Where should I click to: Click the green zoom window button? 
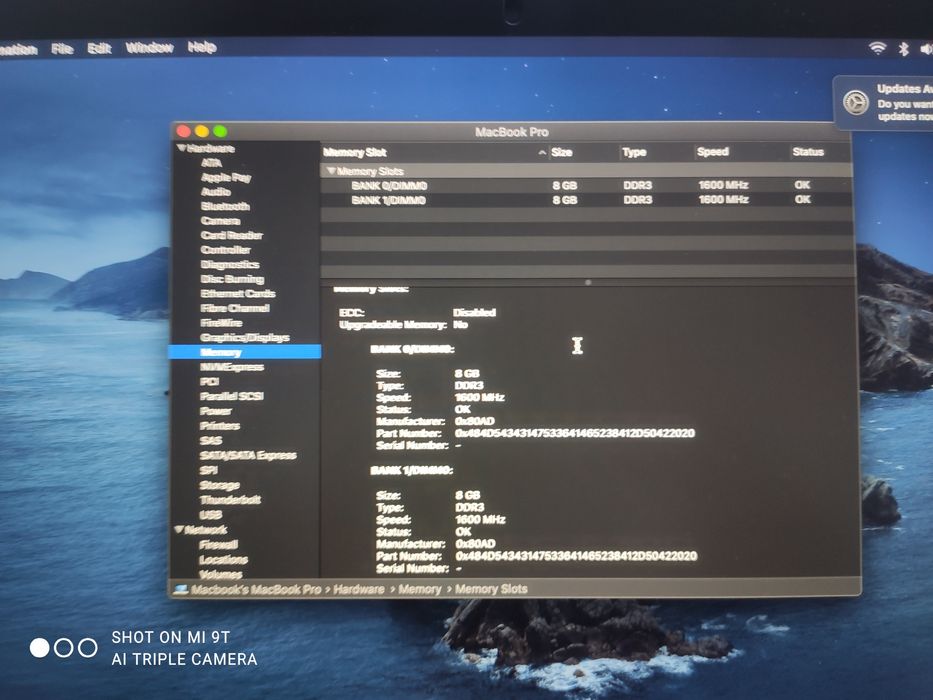click(x=220, y=132)
